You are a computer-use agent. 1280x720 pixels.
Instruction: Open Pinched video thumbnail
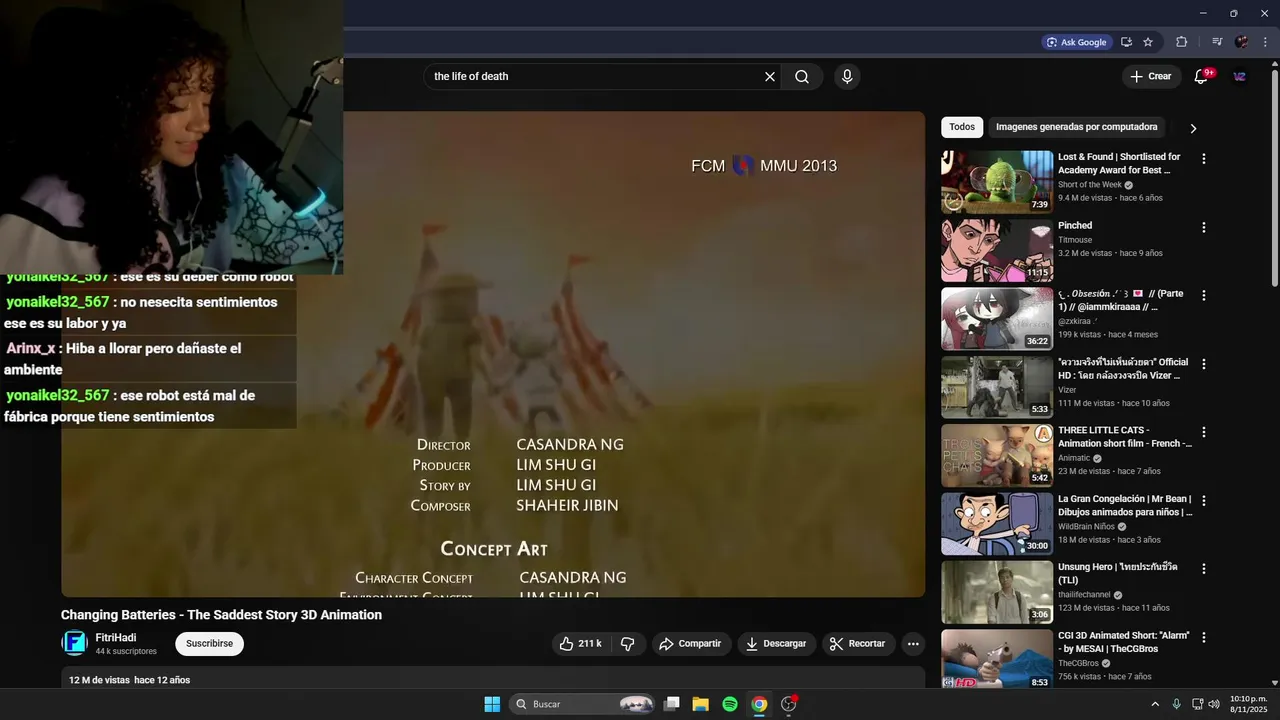997,250
